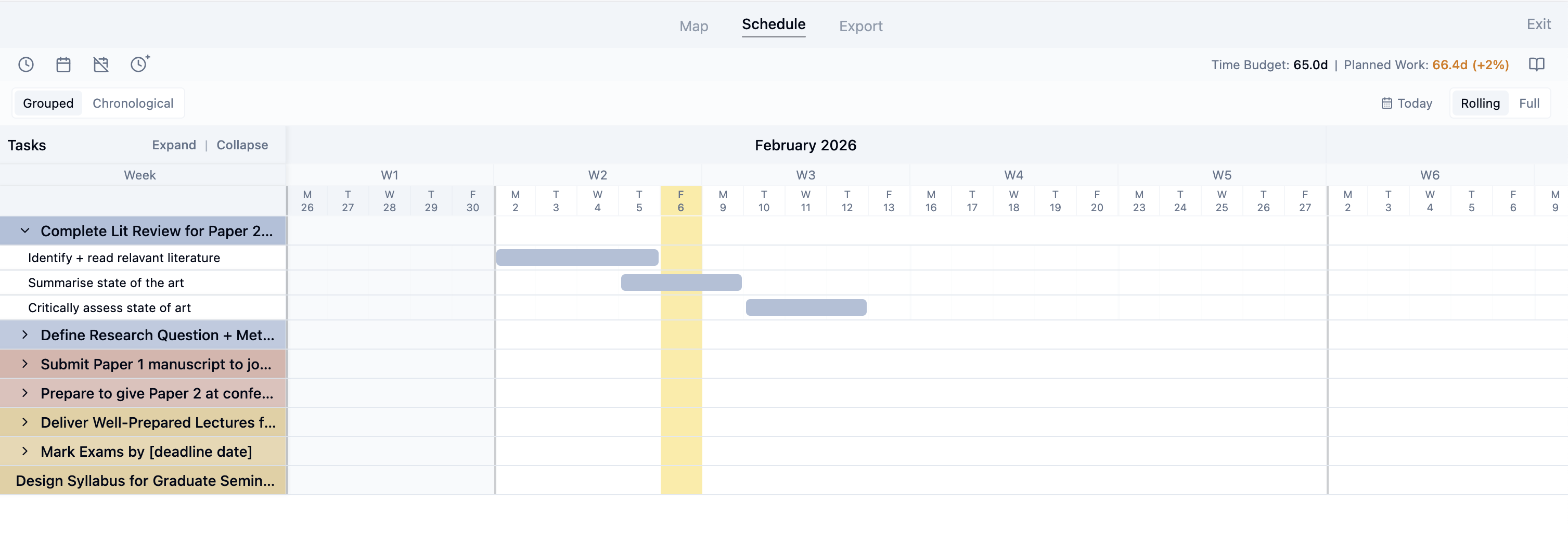Click Expand all tasks
1568x540 pixels.
[173, 145]
